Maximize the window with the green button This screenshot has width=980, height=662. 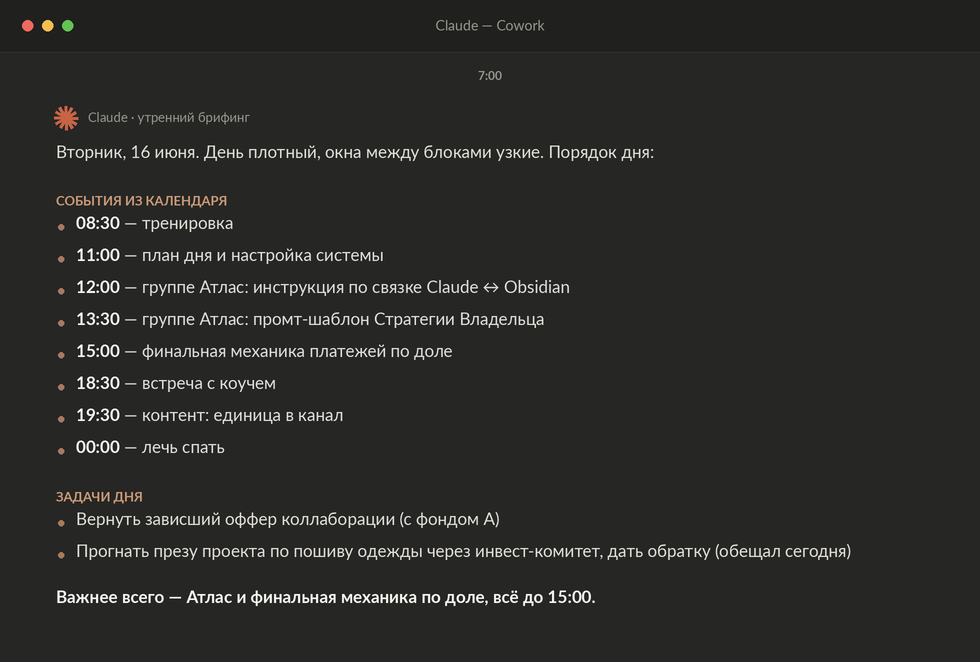(x=68, y=26)
